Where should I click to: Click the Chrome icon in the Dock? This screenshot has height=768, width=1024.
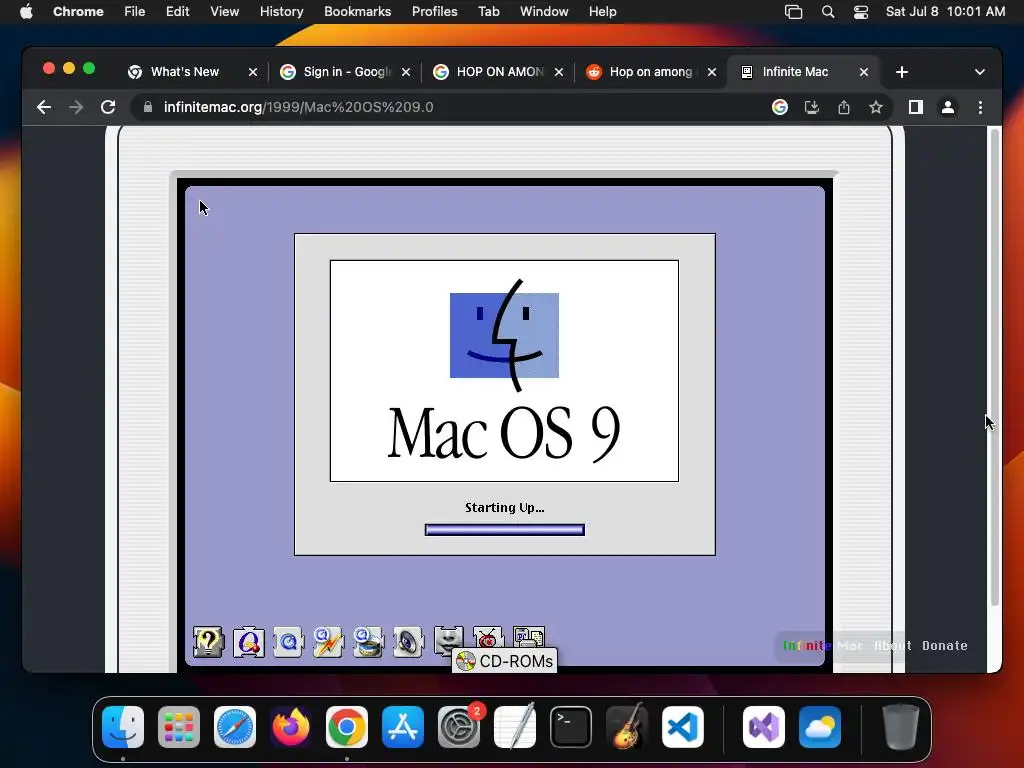tap(347, 727)
